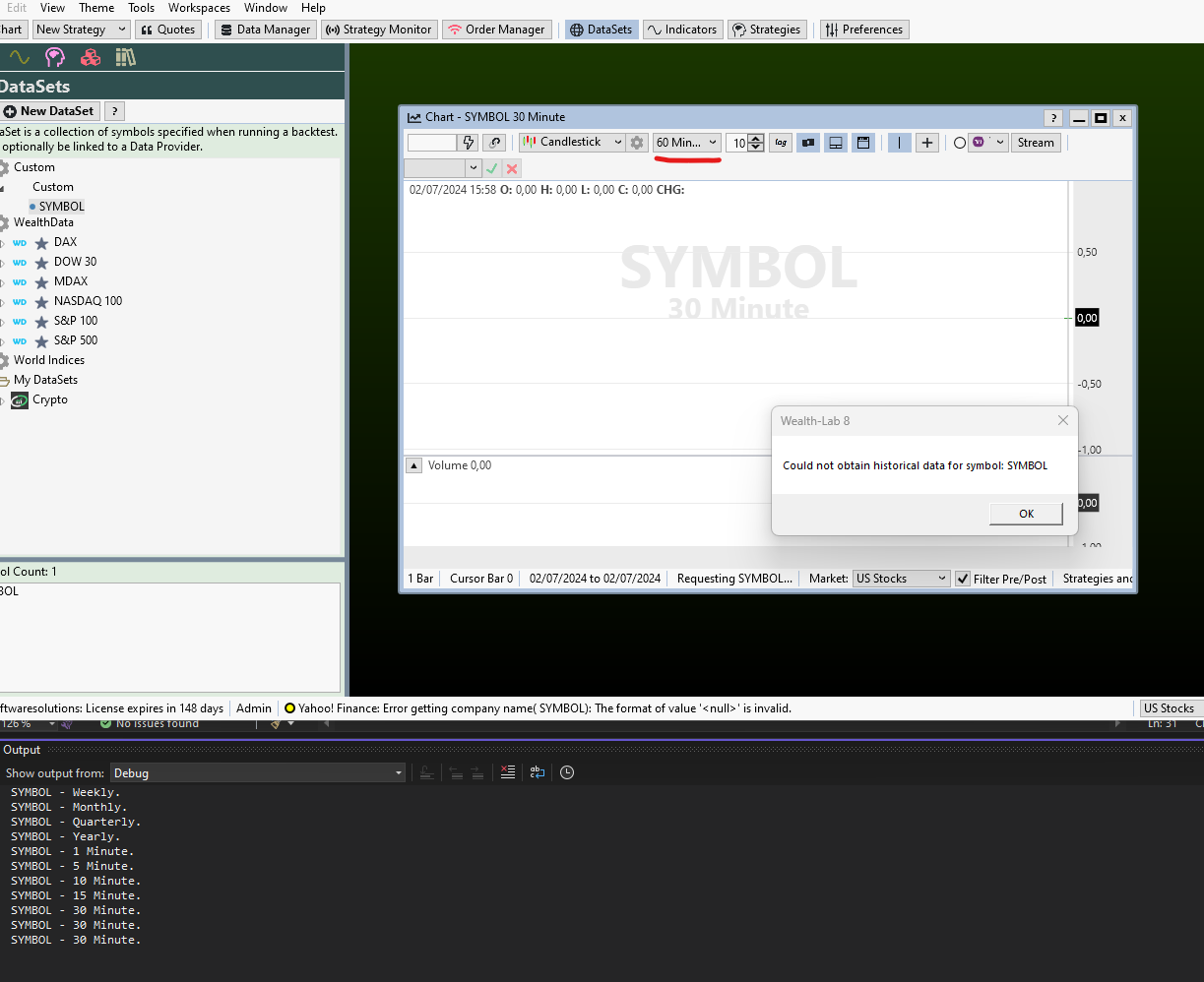
Task: Open the Strategy Monitor toolbar button
Action: click(x=379, y=30)
